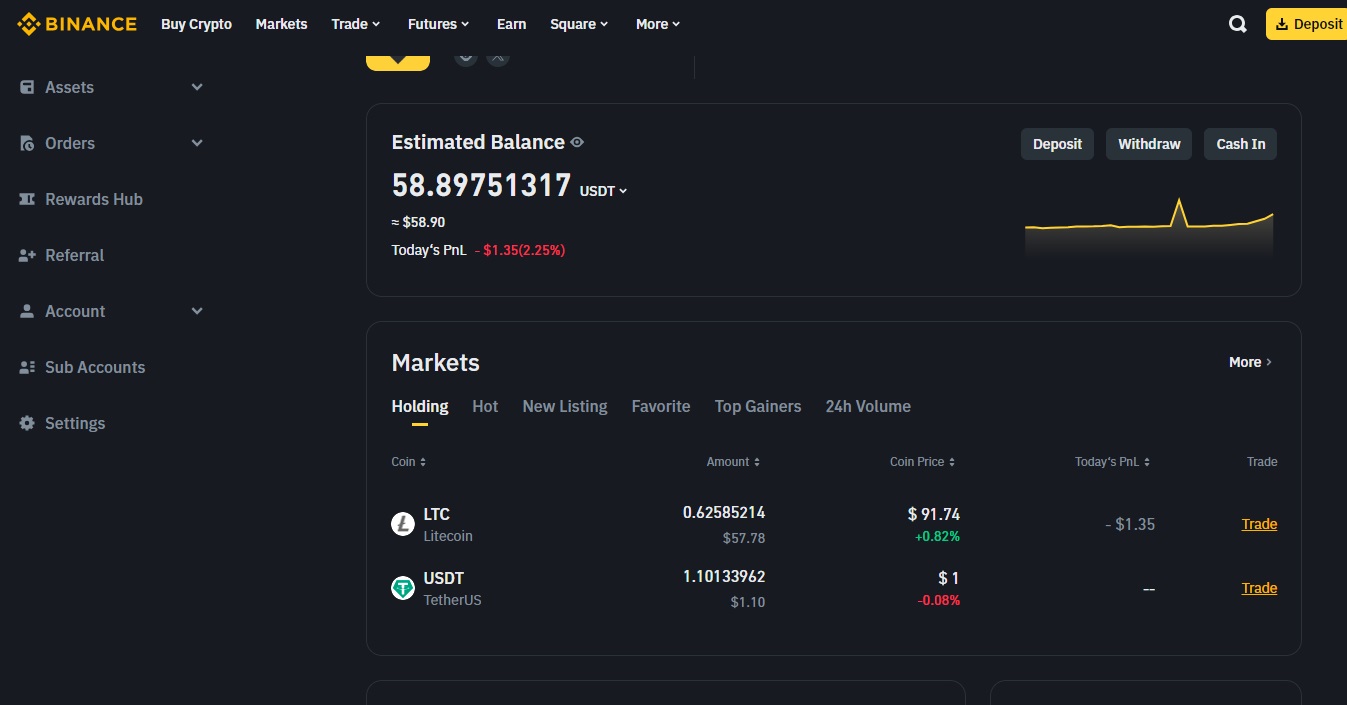Open the Markets menu item

tap(281, 24)
